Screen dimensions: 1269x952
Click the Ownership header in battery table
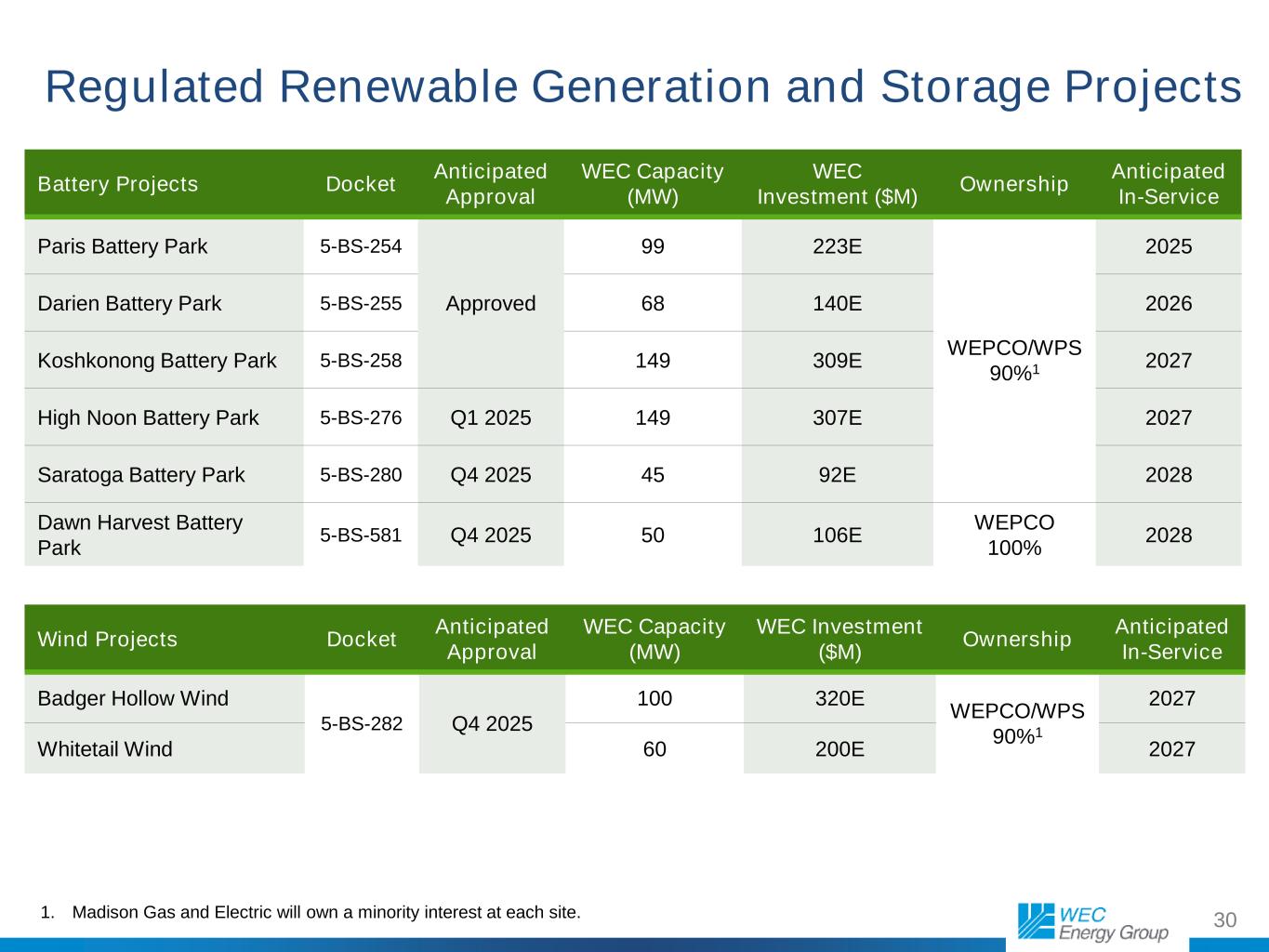tap(1014, 184)
